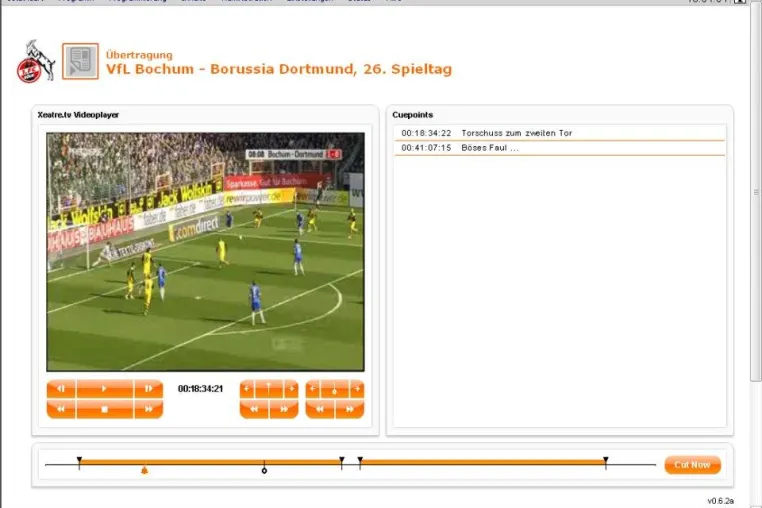Stop video playback
The image size is (762, 508).
pos(104,409)
